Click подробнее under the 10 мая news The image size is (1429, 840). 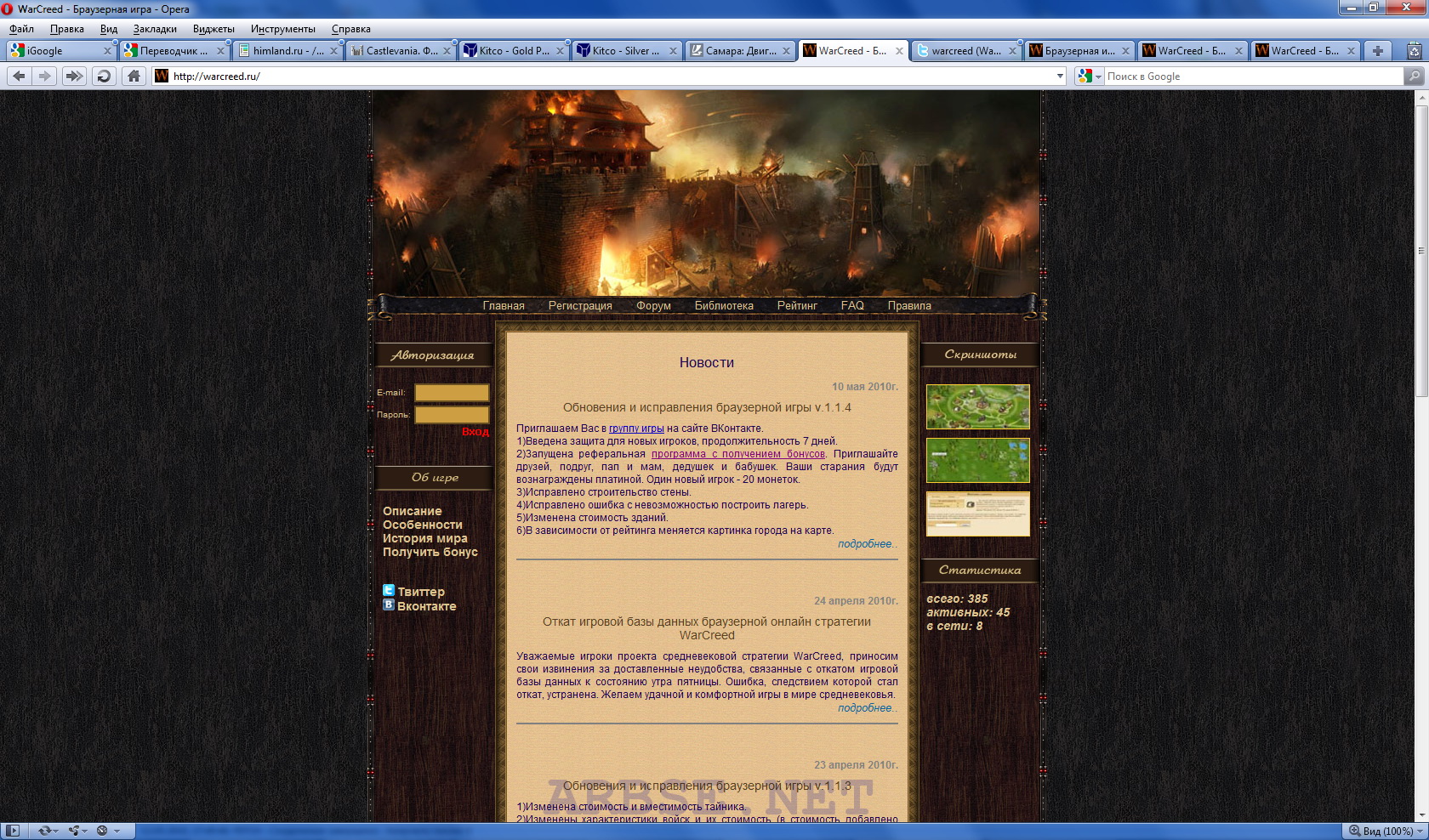[867, 544]
